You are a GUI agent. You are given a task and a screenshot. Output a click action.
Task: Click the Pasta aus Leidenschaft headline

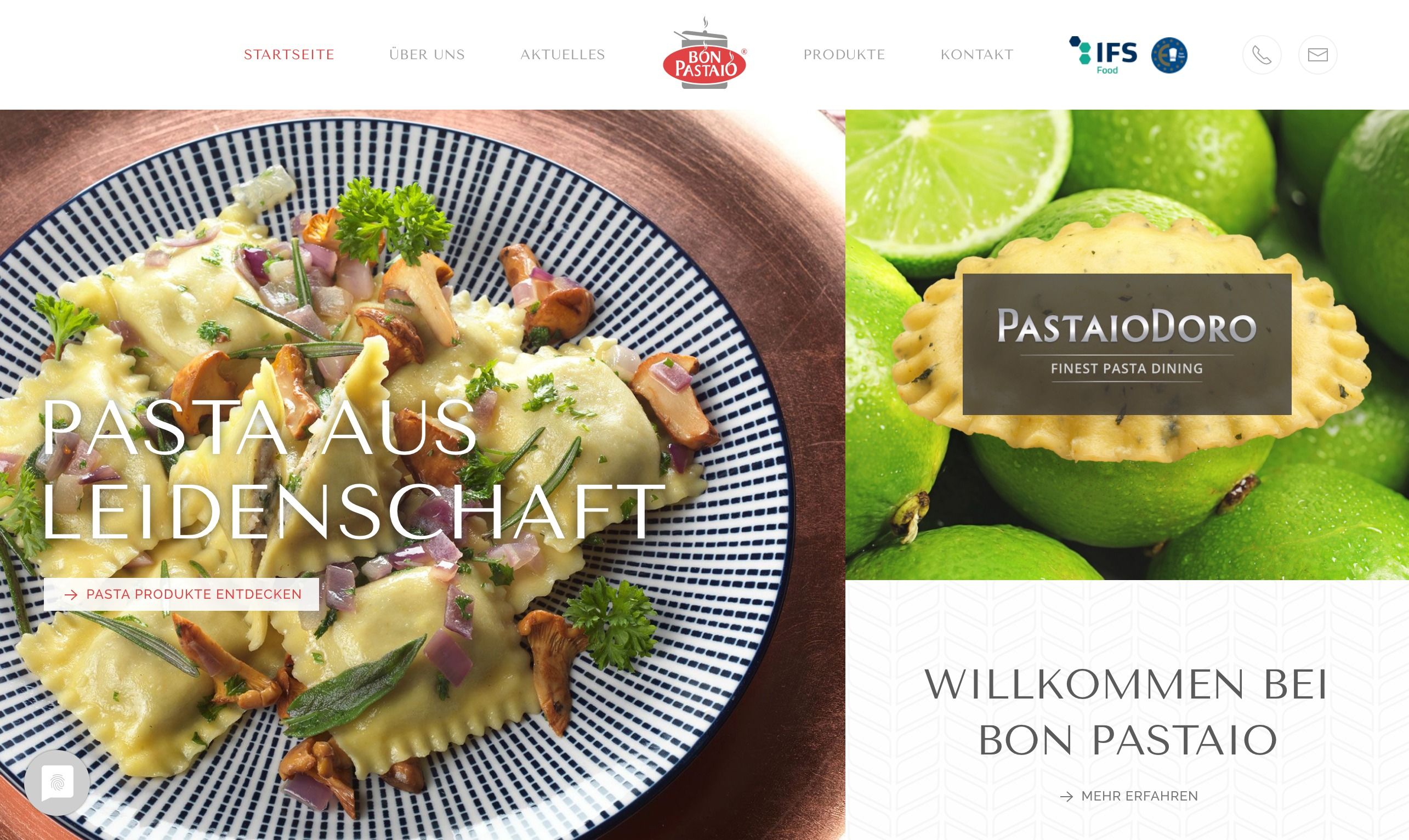coord(351,469)
